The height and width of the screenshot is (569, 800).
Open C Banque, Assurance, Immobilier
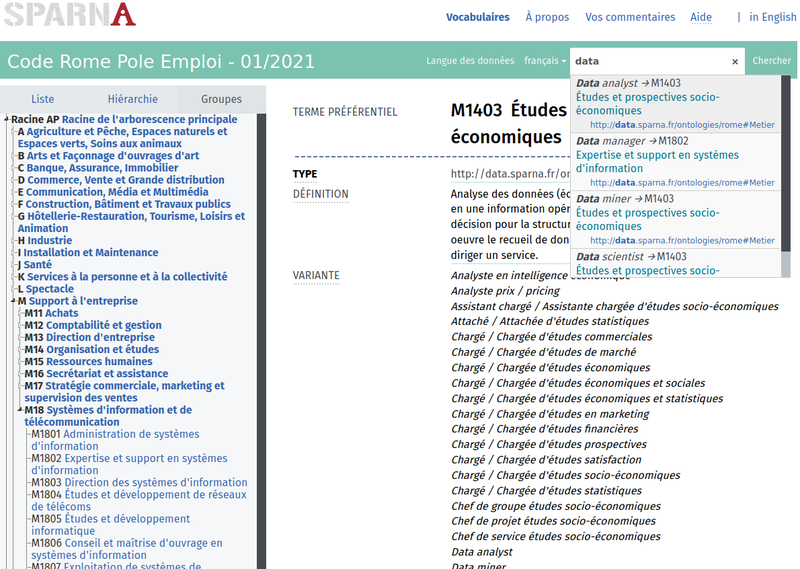point(98,168)
